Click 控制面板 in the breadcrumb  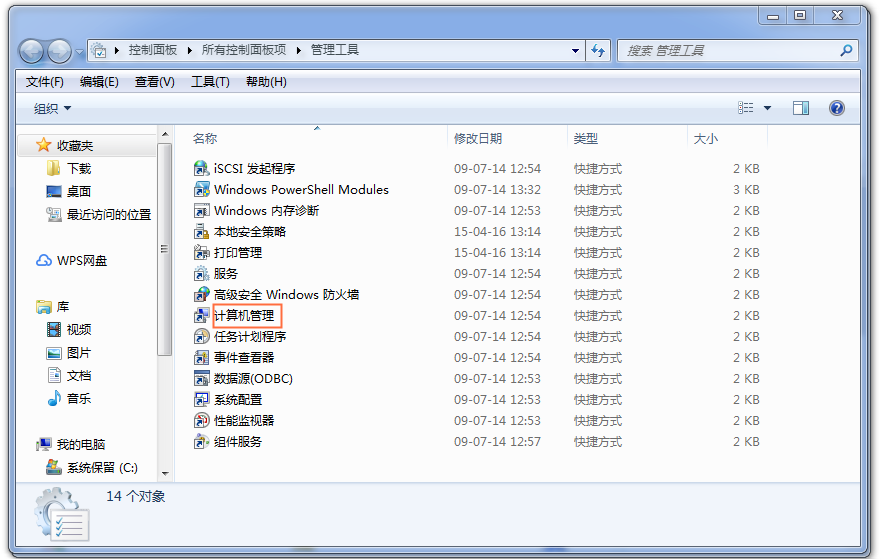[x=152, y=50]
